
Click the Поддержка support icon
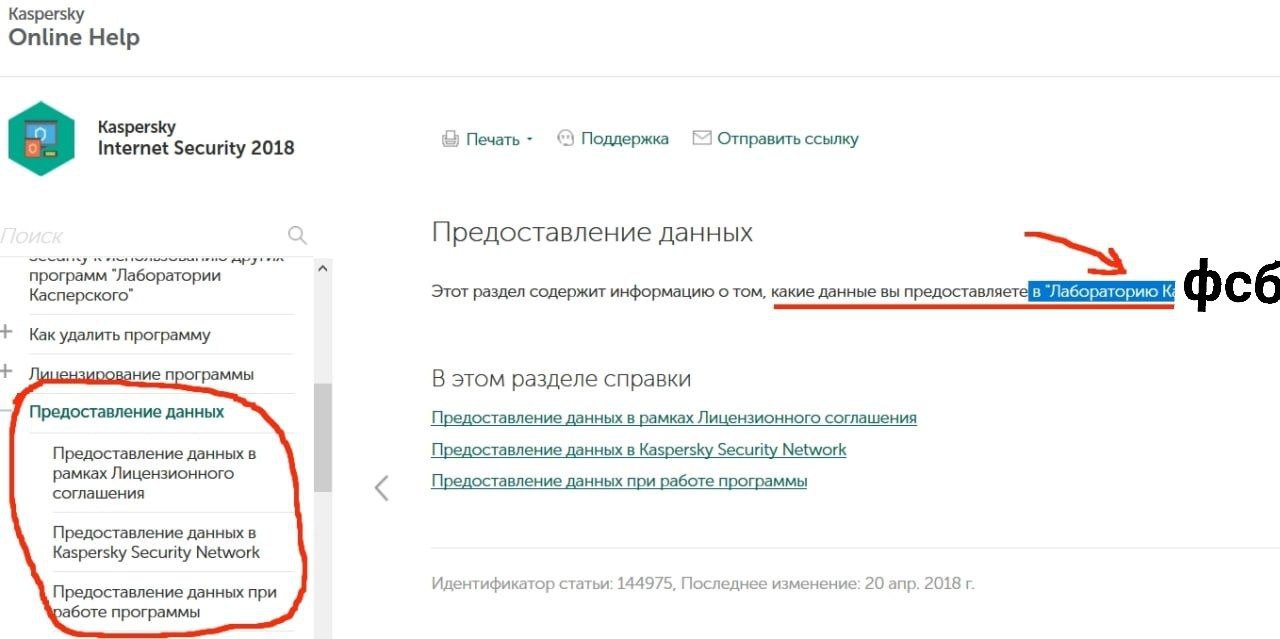pyautogui.click(x=566, y=138)
